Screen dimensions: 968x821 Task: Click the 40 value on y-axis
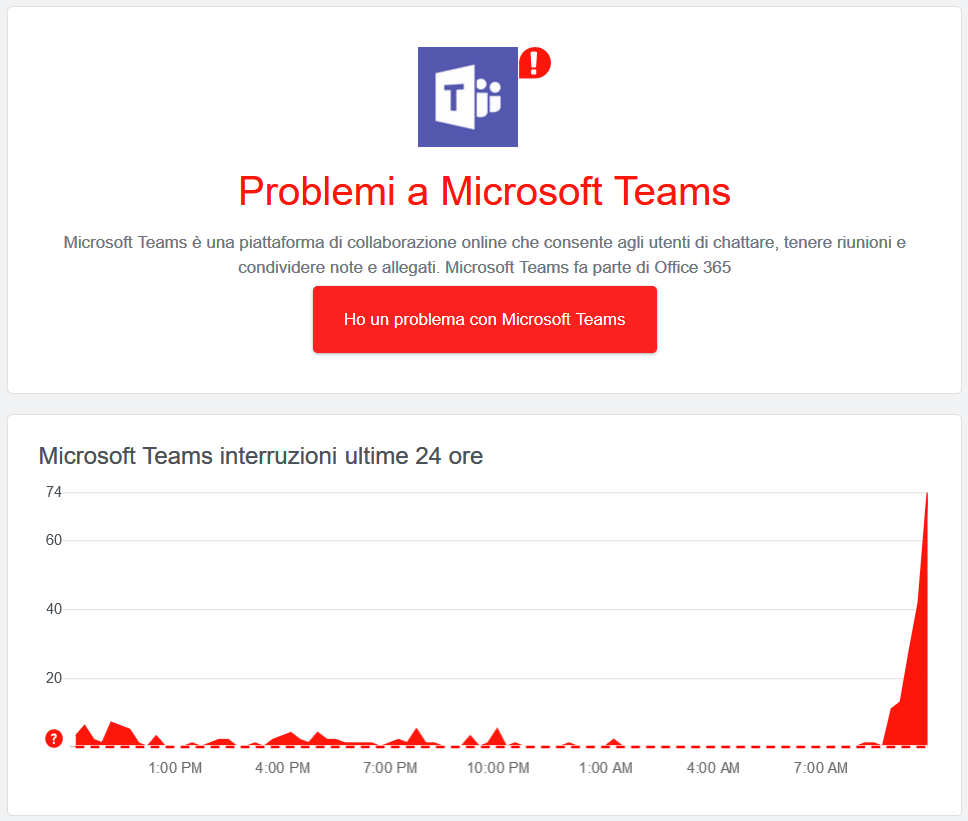click(x=54, y=609)
